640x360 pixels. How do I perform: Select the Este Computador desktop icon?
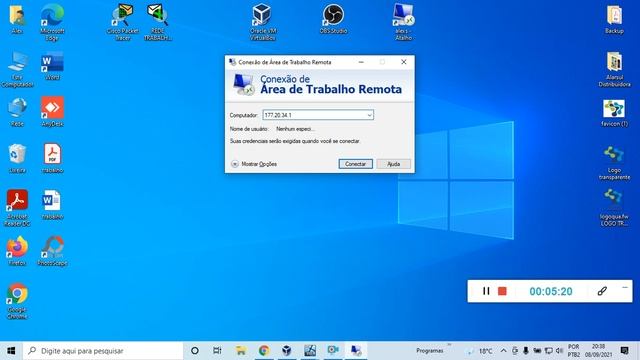point(17,69)
